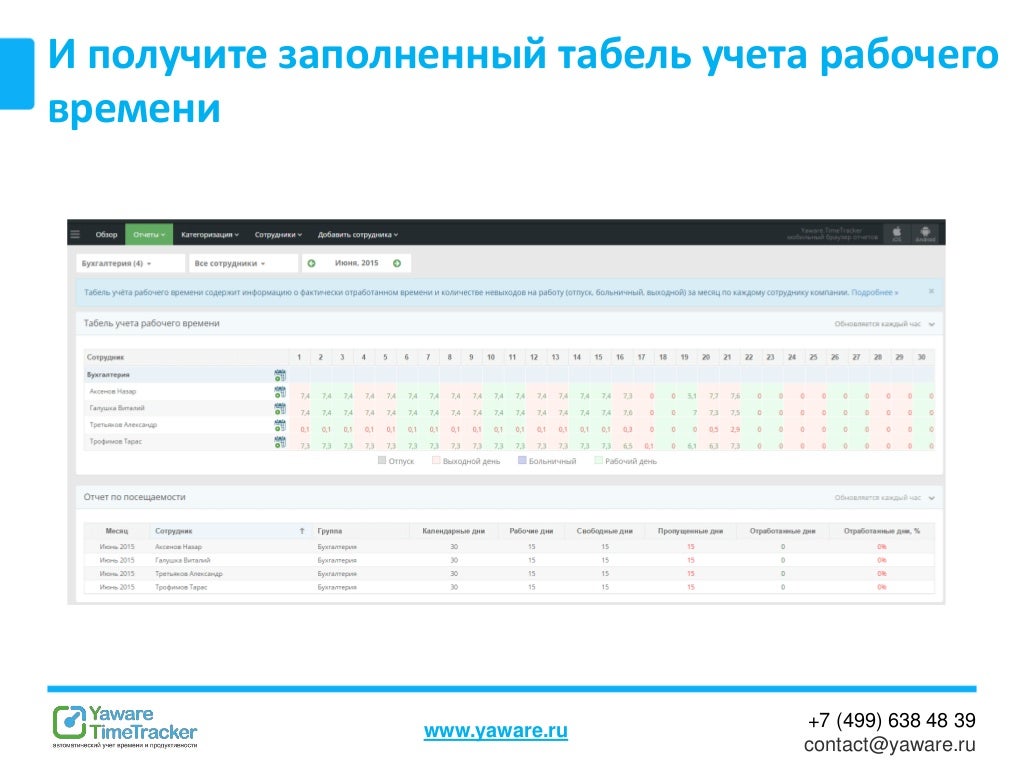The width and height of the screenshot is (1024, 768).
Task: Click calendar icon for Трофимов Тарас
Action: (x=280, y=441)
